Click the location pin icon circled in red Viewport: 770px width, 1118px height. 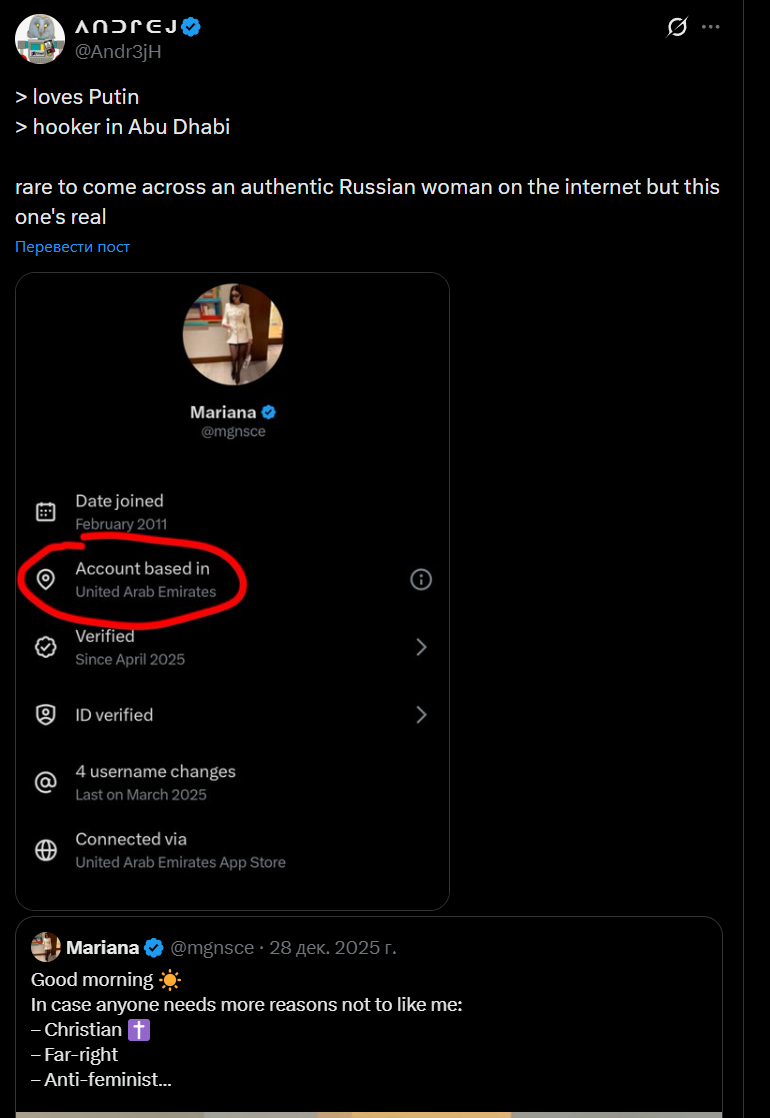coord(46,579)
